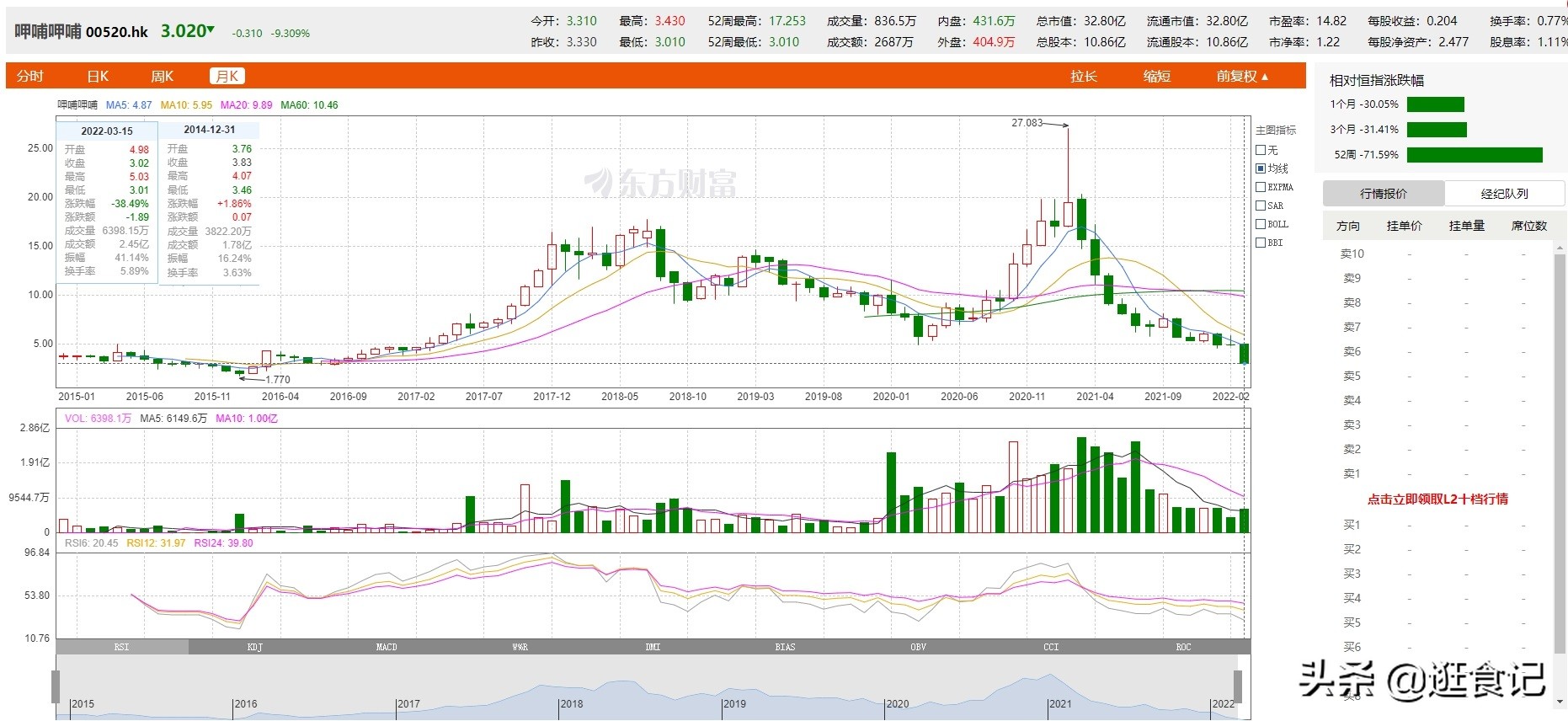Screen dimensions: 1568x721
Task: Switch to the 分时 intraday chart tab
Action: coord(30,77)
